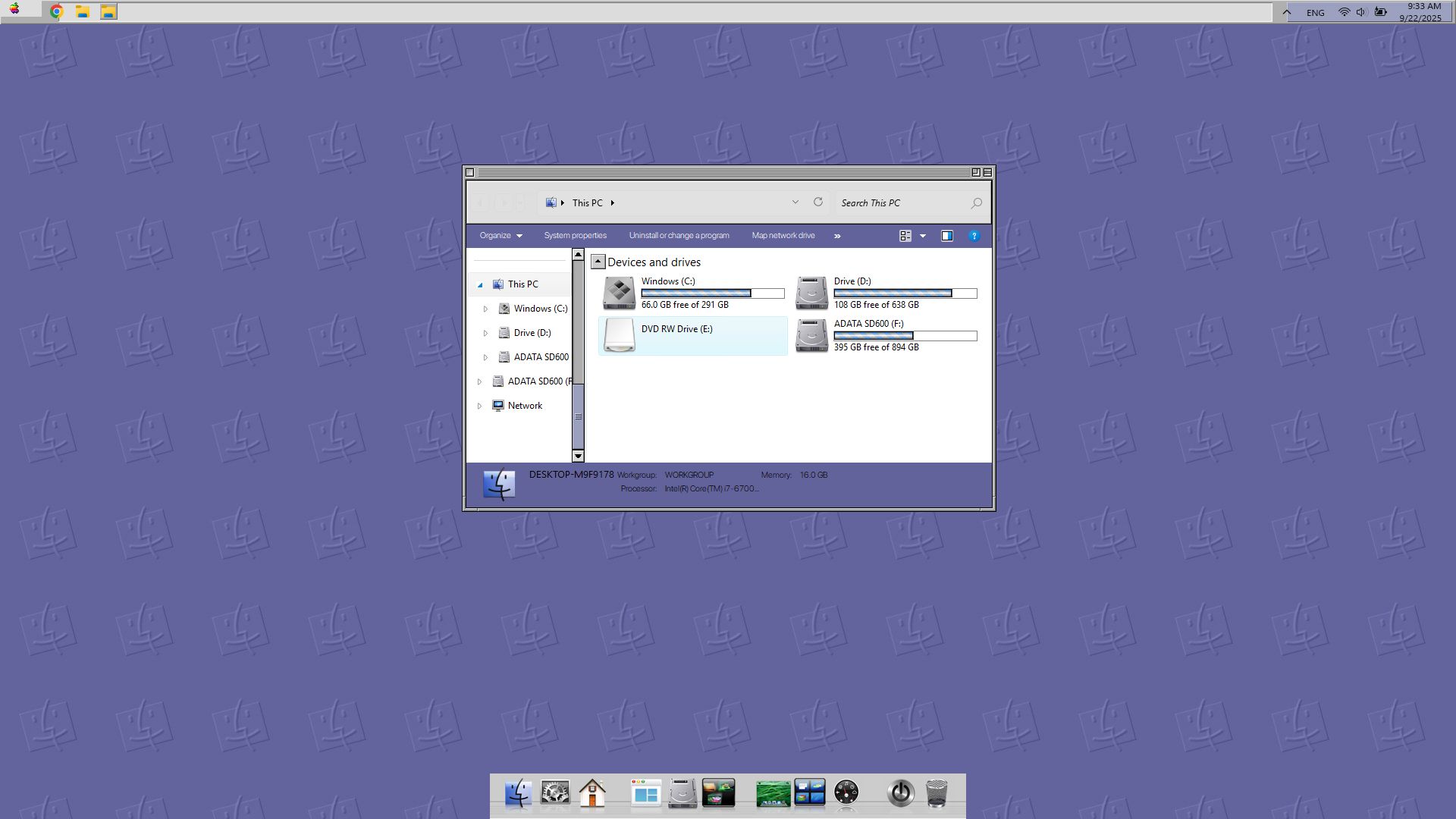The image size is (1456, 819).
Task: Click the power button dock icon
Action: click(x=900, y=794)
